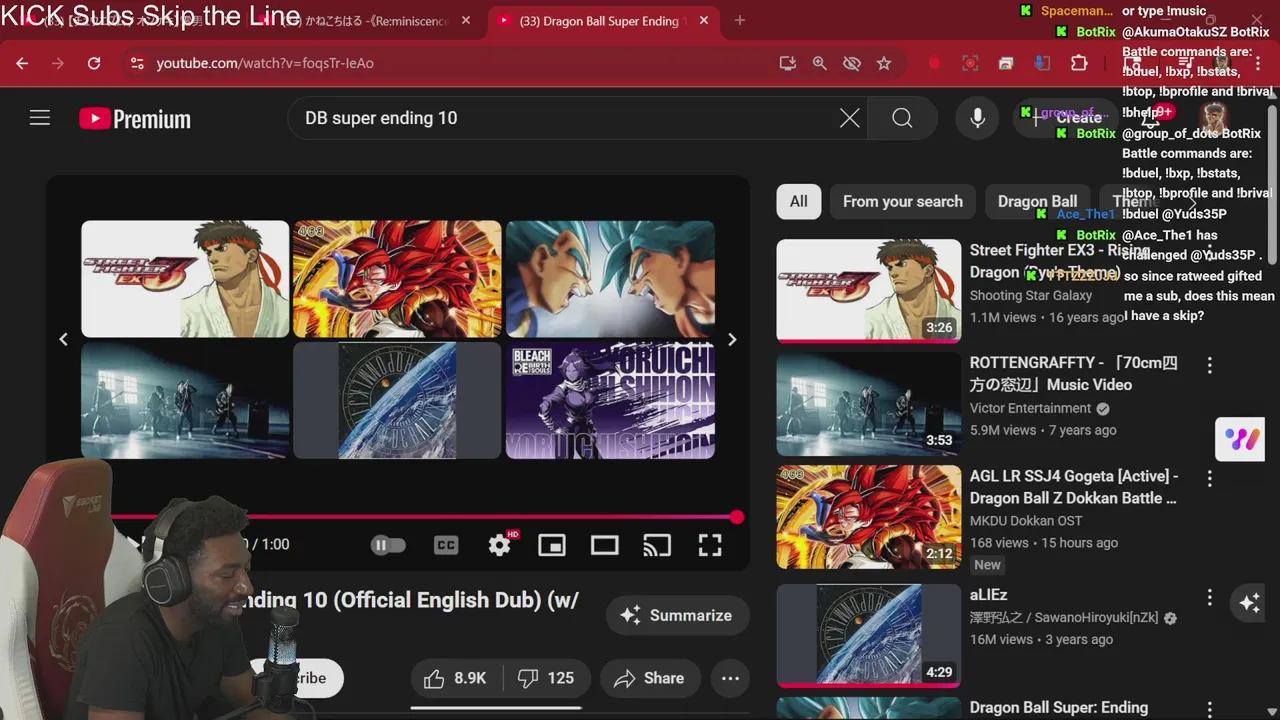Play the Gogeta endscreen thumbnail
This screenshot has height=720, width=1280.
pyautogui.click(x=397, y=279)
